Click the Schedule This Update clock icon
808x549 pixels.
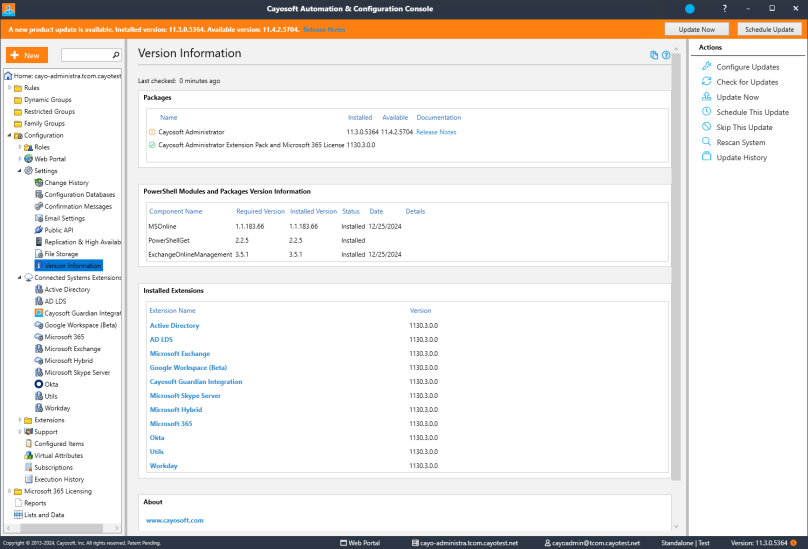pyautogui.click(x=706, y=111)
